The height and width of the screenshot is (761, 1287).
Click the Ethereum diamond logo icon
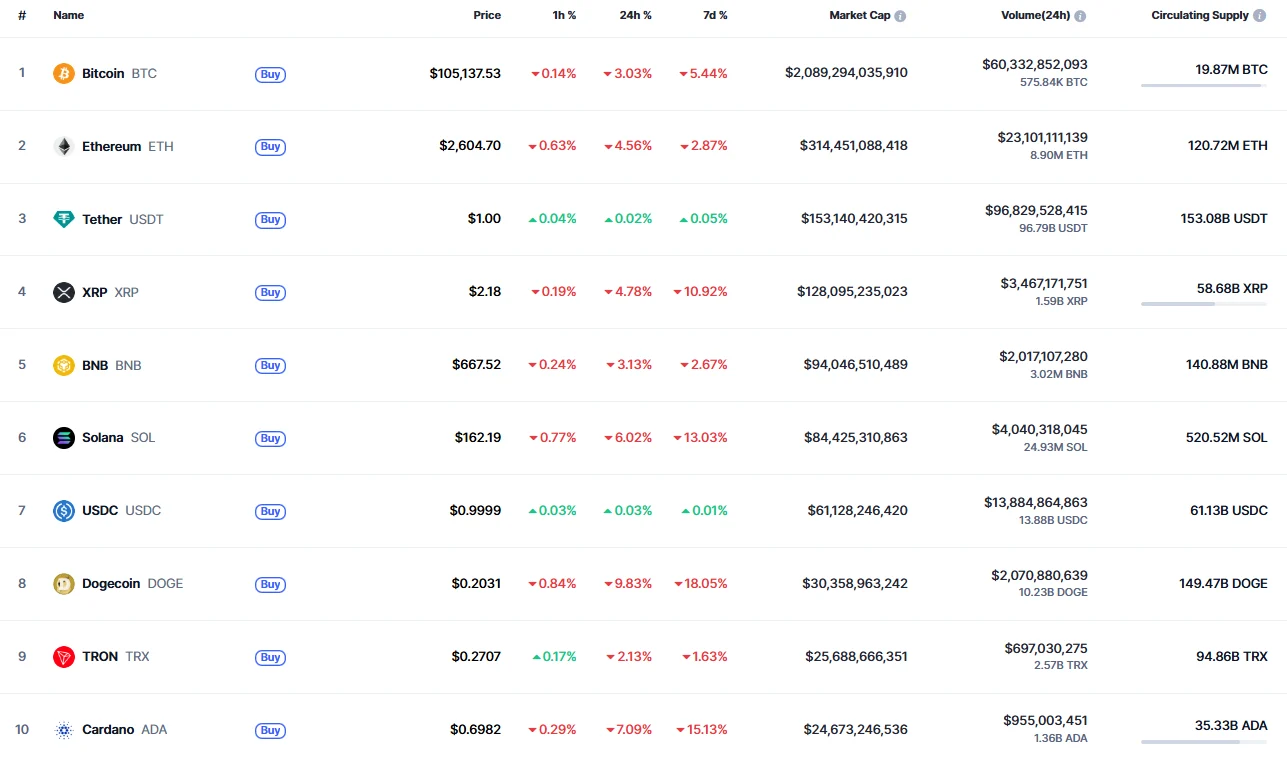tap(64, 146)
